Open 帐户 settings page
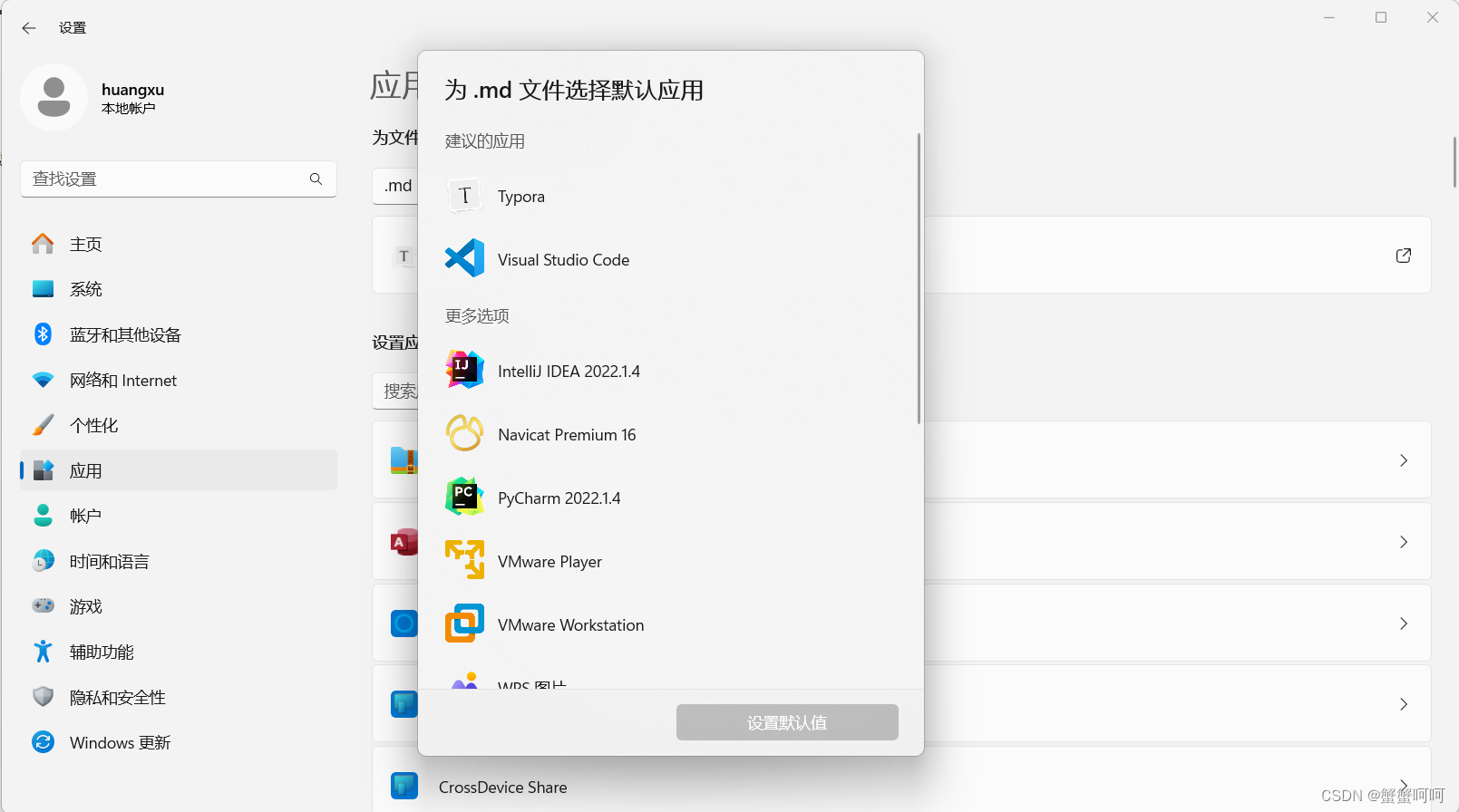The image size is (1459, 812). click(x=179, y=516)
